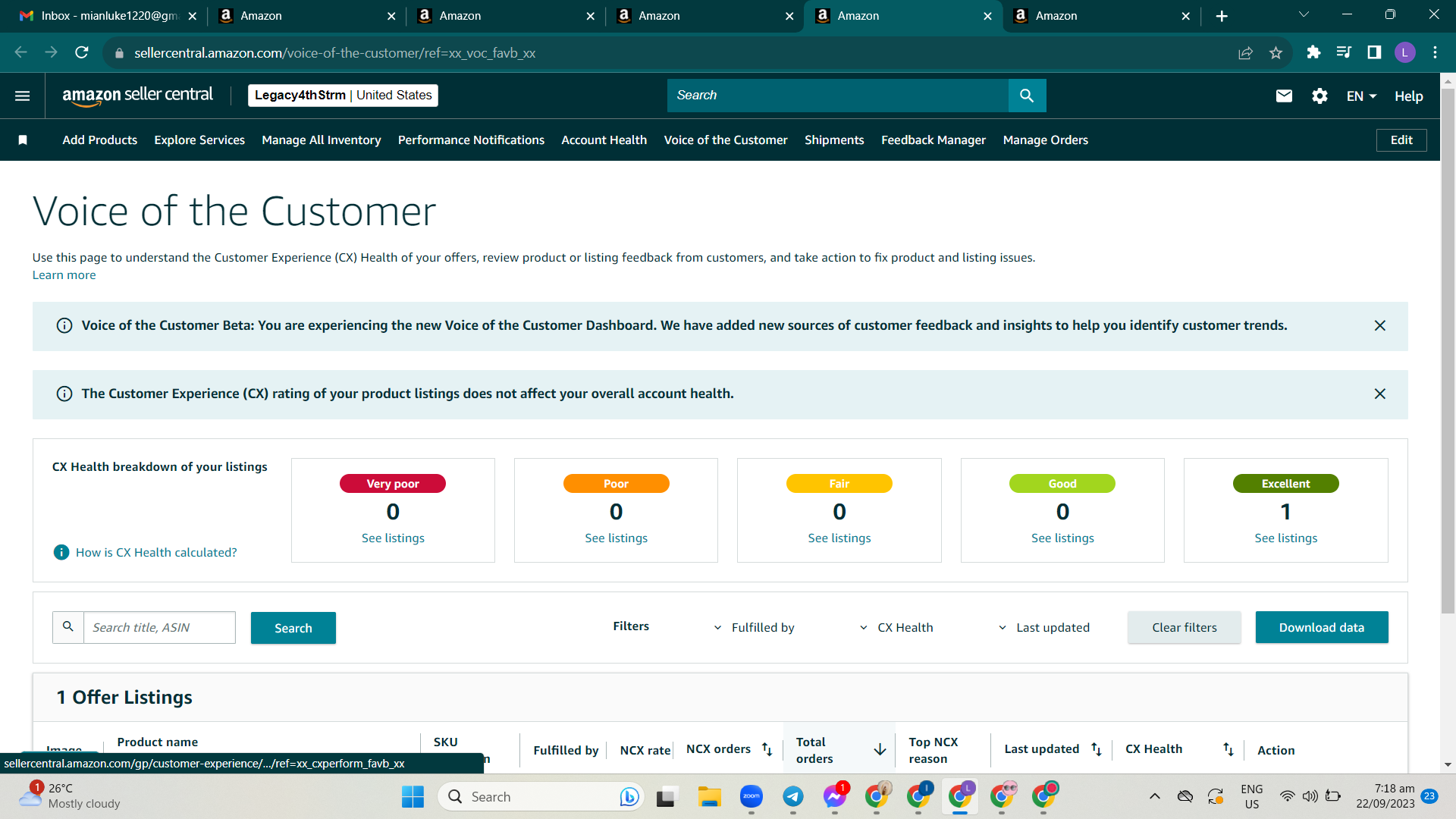Image resolution: width=1456 pixels, height=819 pixels.
Task: Expand the CX Health filter dropdown
Action: tap(896, 628)
